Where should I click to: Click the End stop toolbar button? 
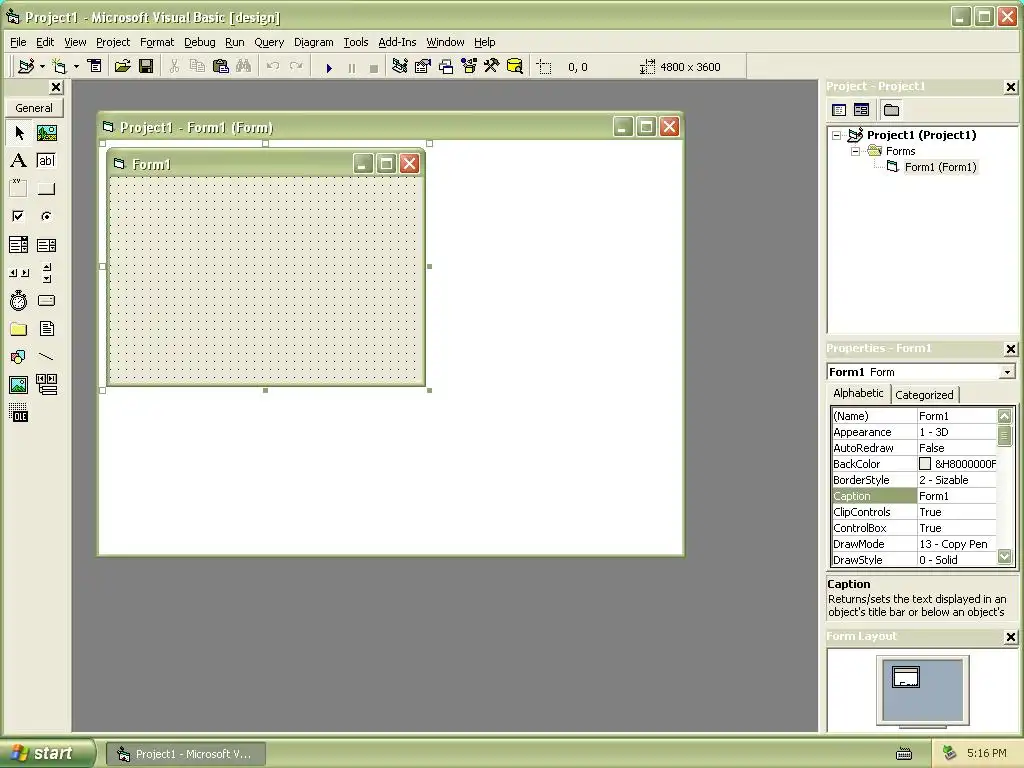pyautogui.click(x=374, y=67)
